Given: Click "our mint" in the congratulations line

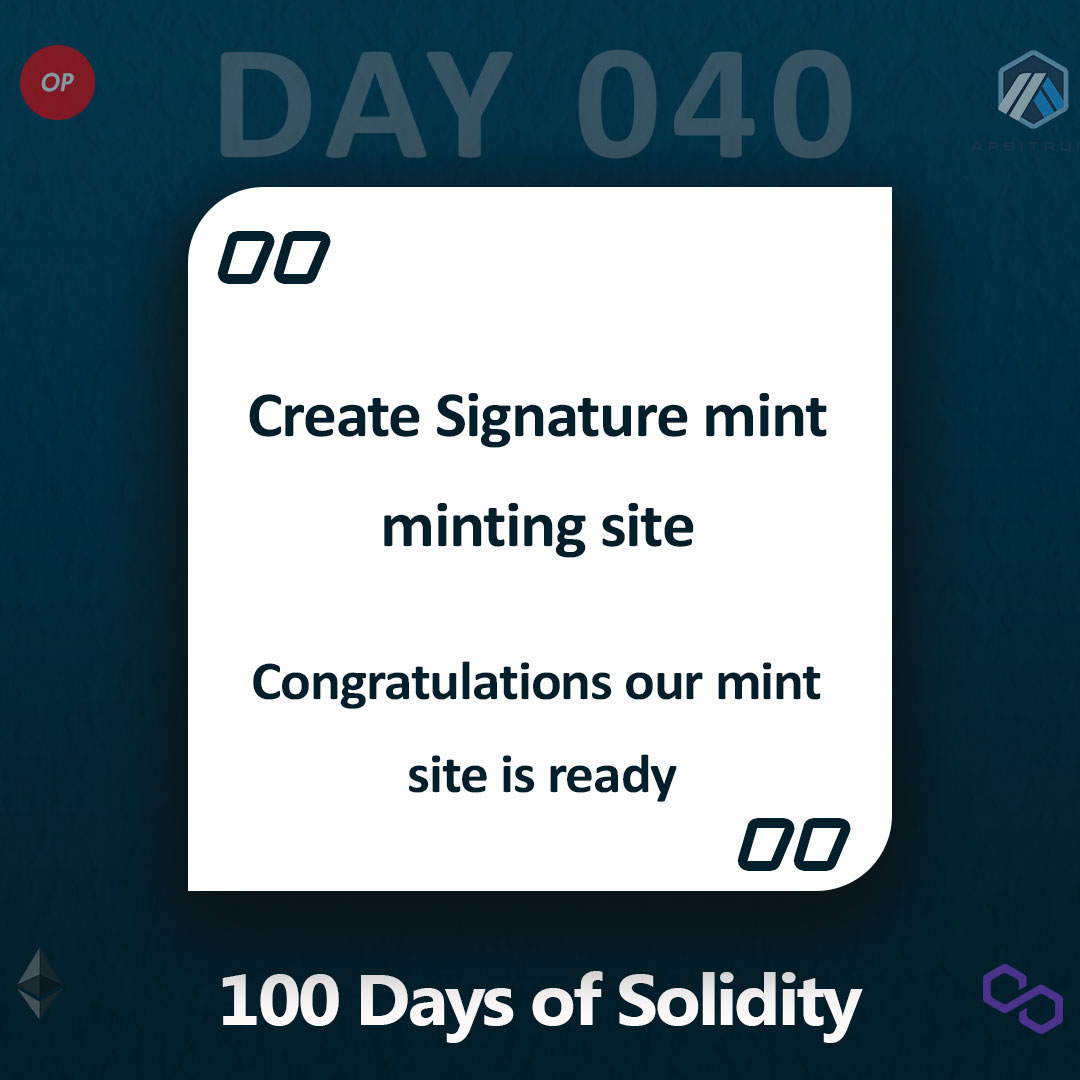Looking at the screenshot, I should tap(723, 683).
